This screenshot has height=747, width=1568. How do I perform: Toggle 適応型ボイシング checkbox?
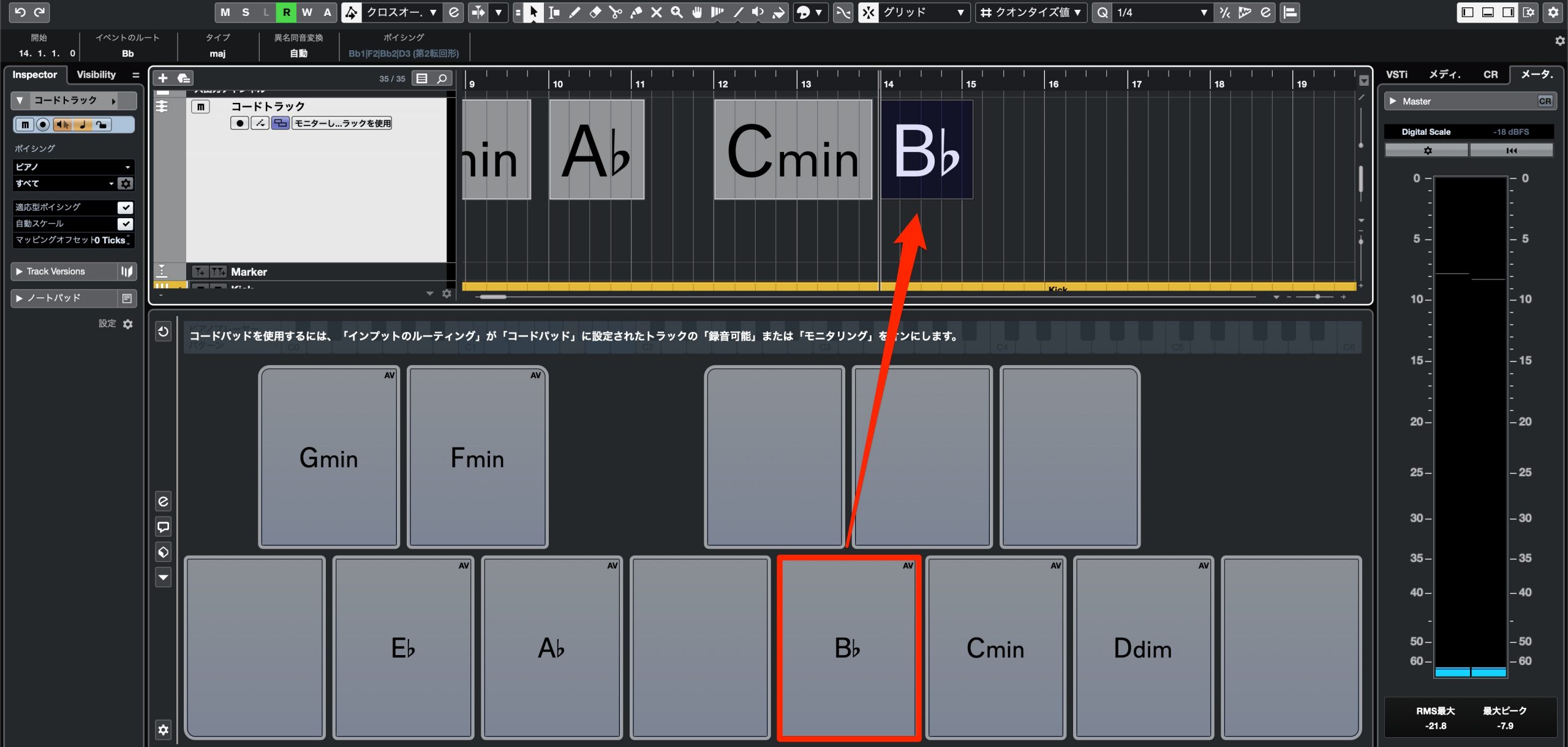tap(125, 207)
